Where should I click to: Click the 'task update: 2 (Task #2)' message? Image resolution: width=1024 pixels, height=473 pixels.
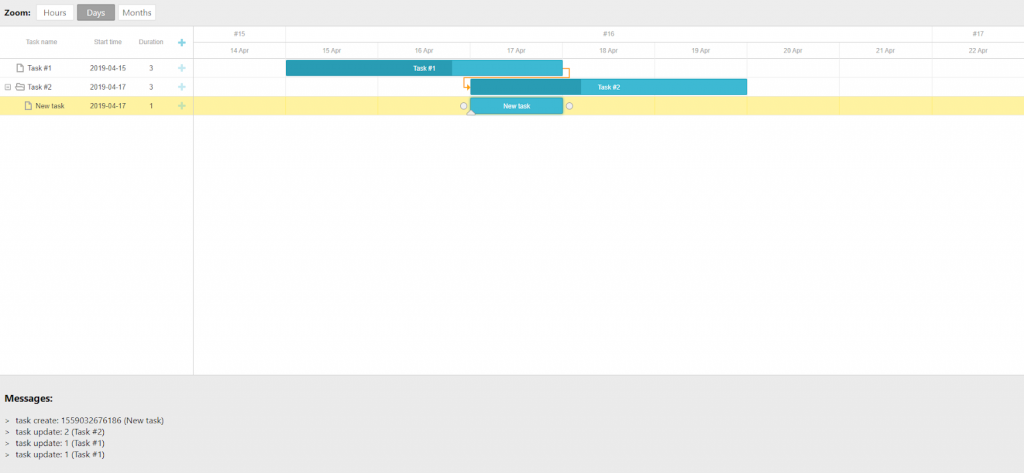tap(60, 432)
